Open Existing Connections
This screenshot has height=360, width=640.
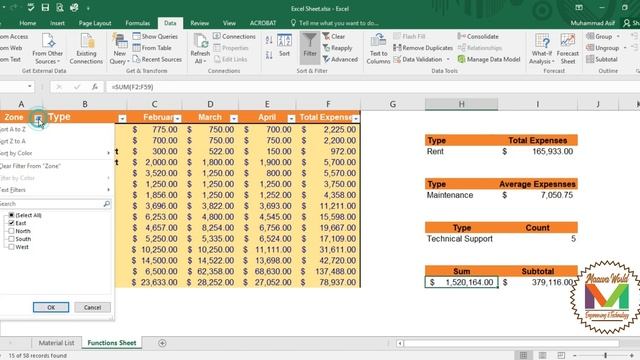pyautogui.click(x=86, y=49)
